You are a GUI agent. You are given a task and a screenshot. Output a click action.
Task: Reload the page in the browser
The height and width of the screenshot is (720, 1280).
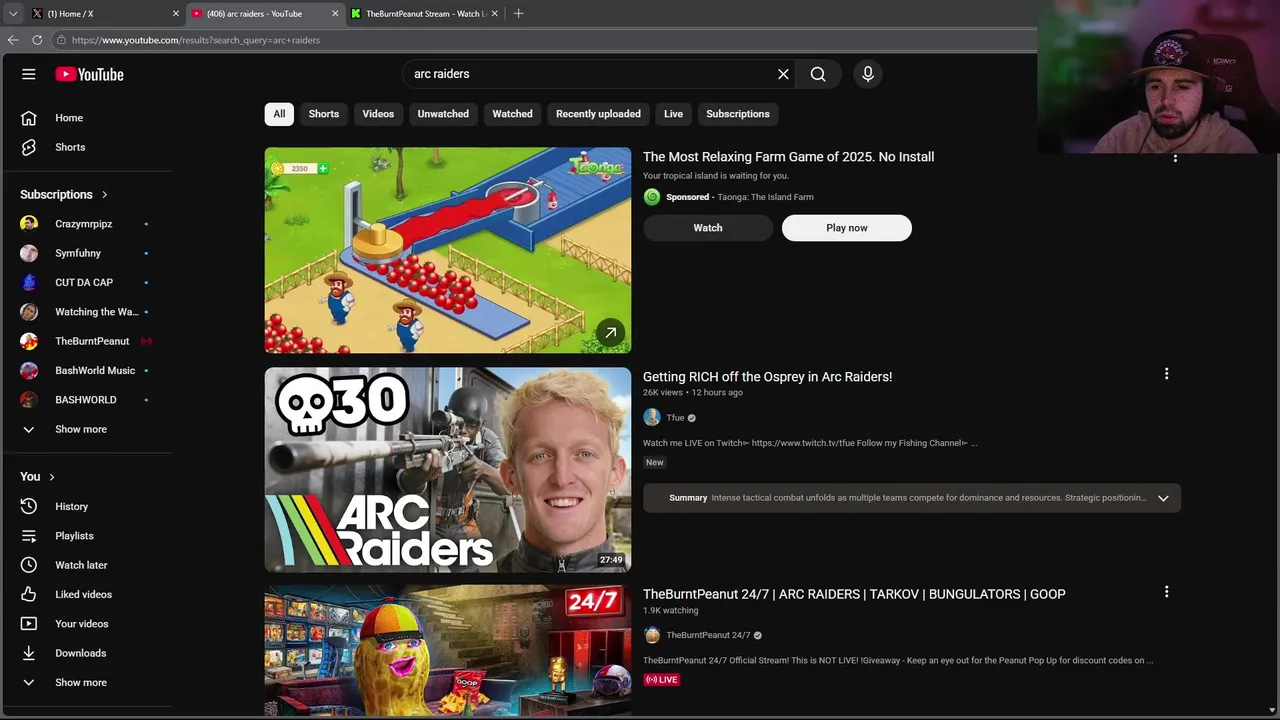click(37, 40)
